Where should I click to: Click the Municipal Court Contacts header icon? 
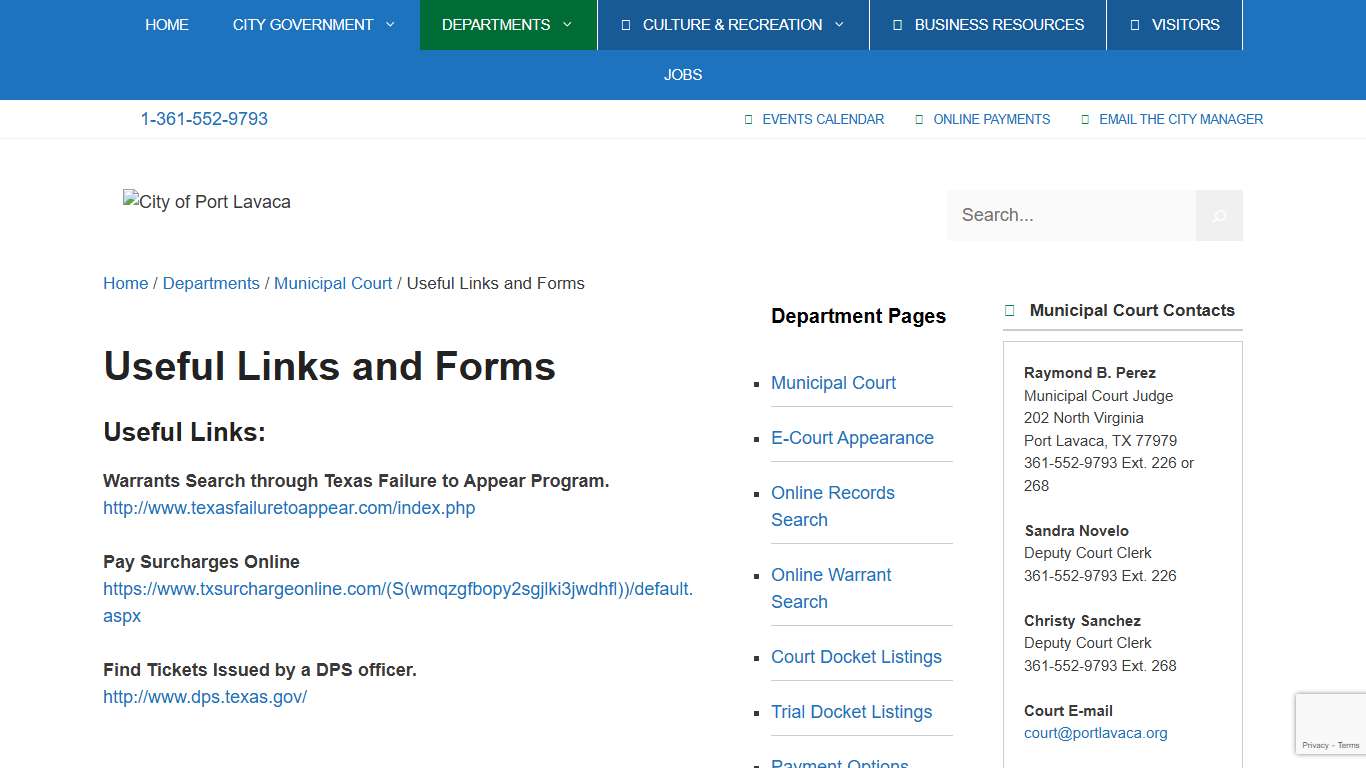[x=1009, y=310]
